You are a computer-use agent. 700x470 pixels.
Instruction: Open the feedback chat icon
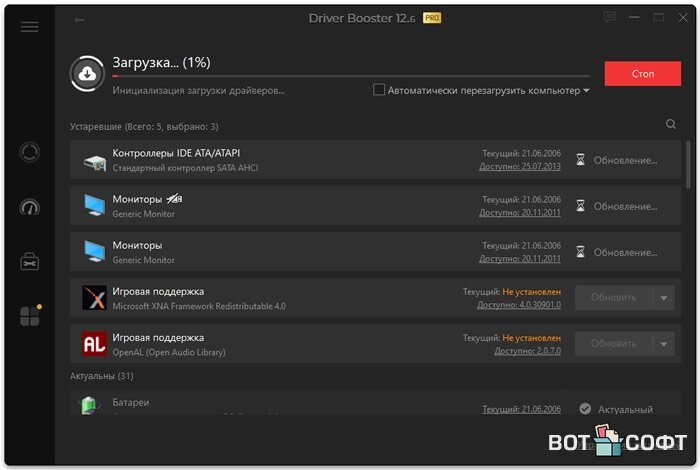coord(609,17)
